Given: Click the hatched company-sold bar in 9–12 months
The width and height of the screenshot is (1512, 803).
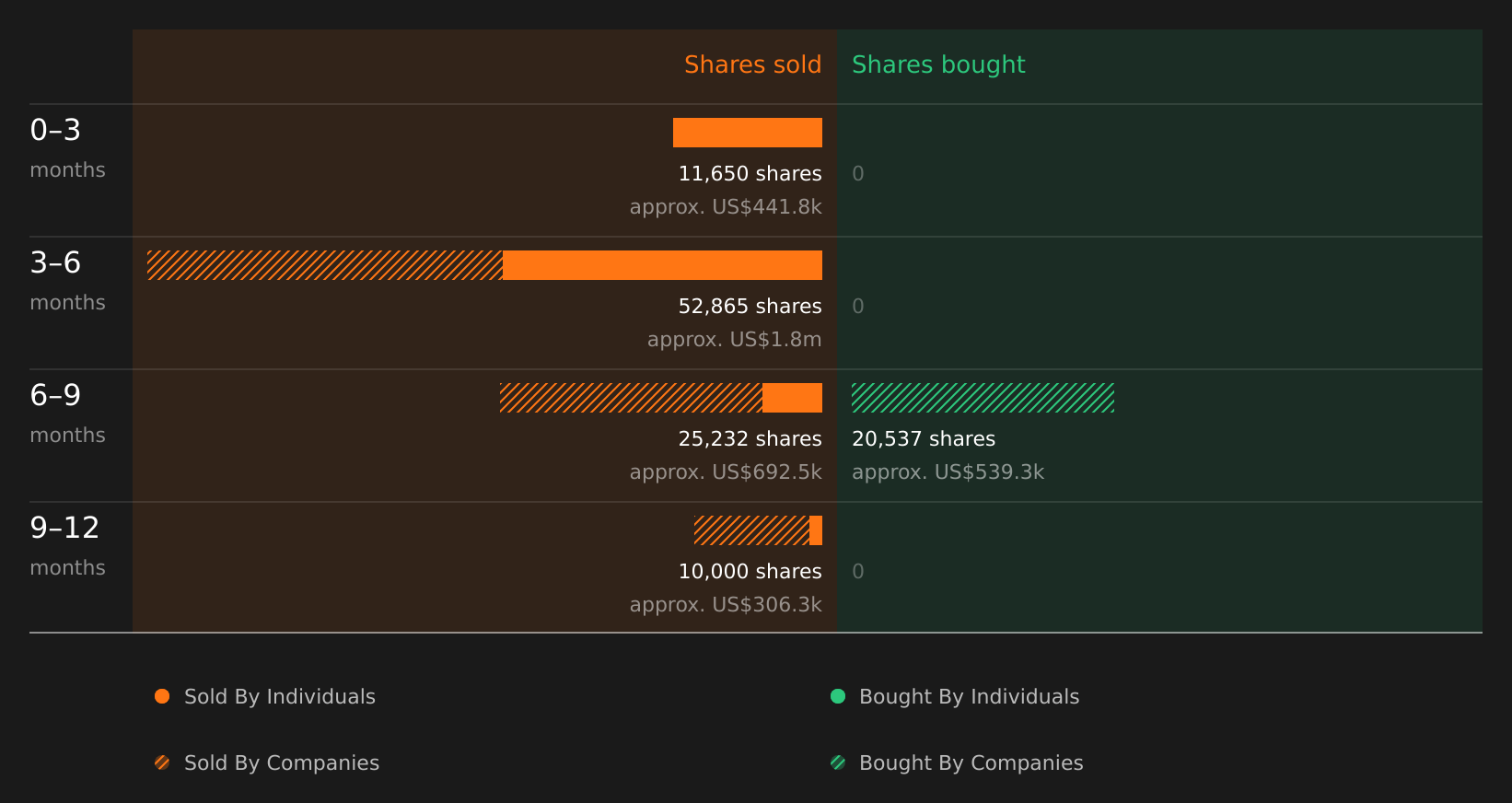Looking at the screenshot, I should click(x=751, y=530).
